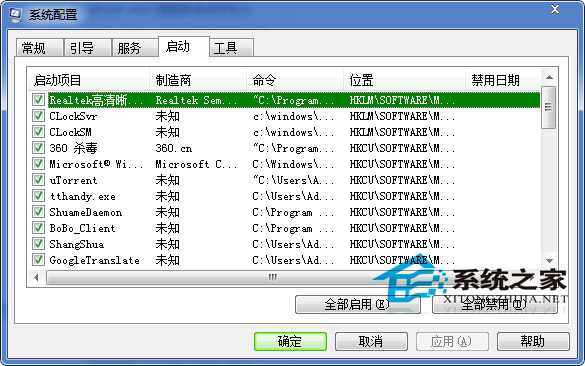Toggle the Microsoft® Wi... startup checkbox
Screen dimensions: 585x366
pos(38,164)
